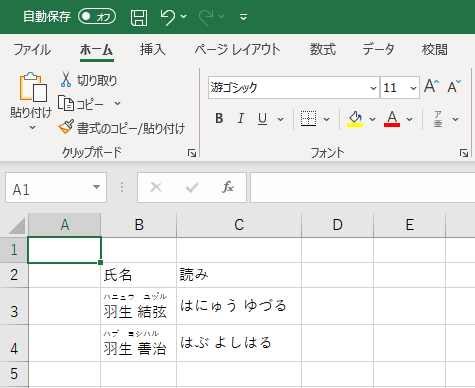This screenshot has height=388, width=475.
Task: Switch to the ホーム tab
Action: (97, 50)
